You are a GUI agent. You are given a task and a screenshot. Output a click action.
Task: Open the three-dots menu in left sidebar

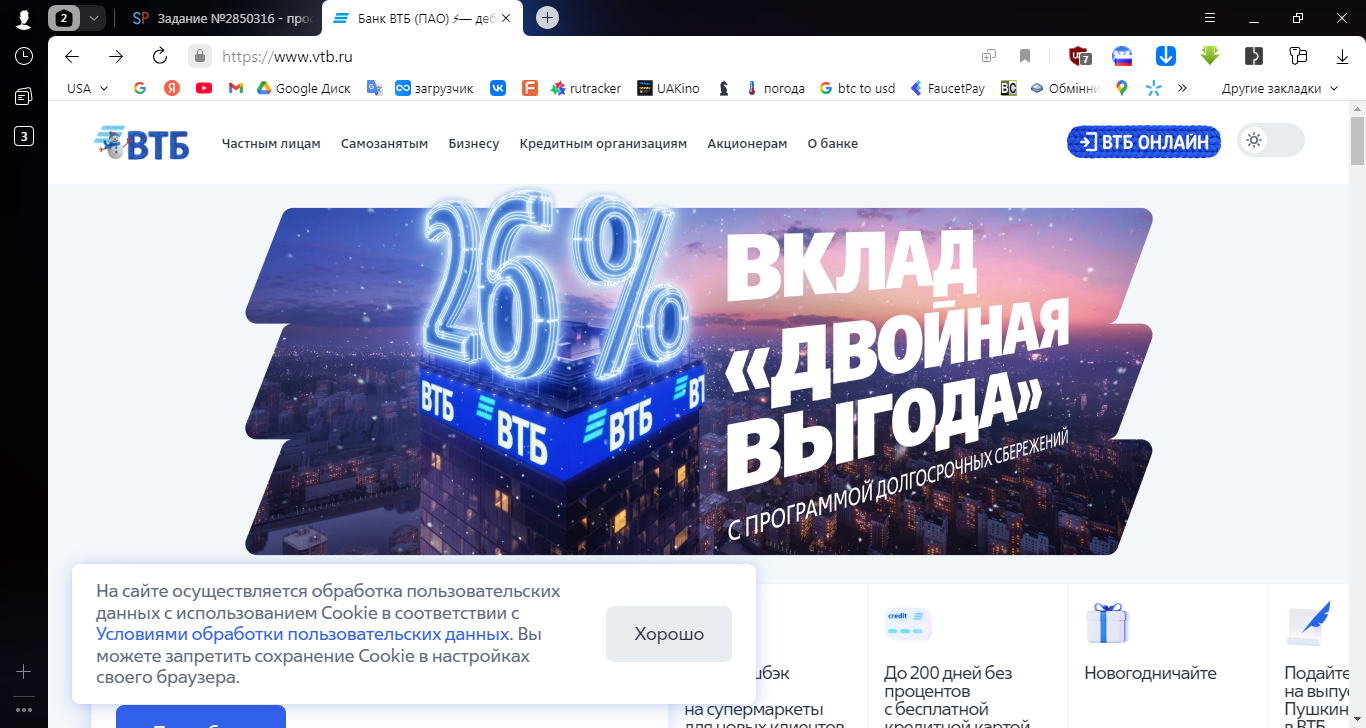(x=23, y=709)
